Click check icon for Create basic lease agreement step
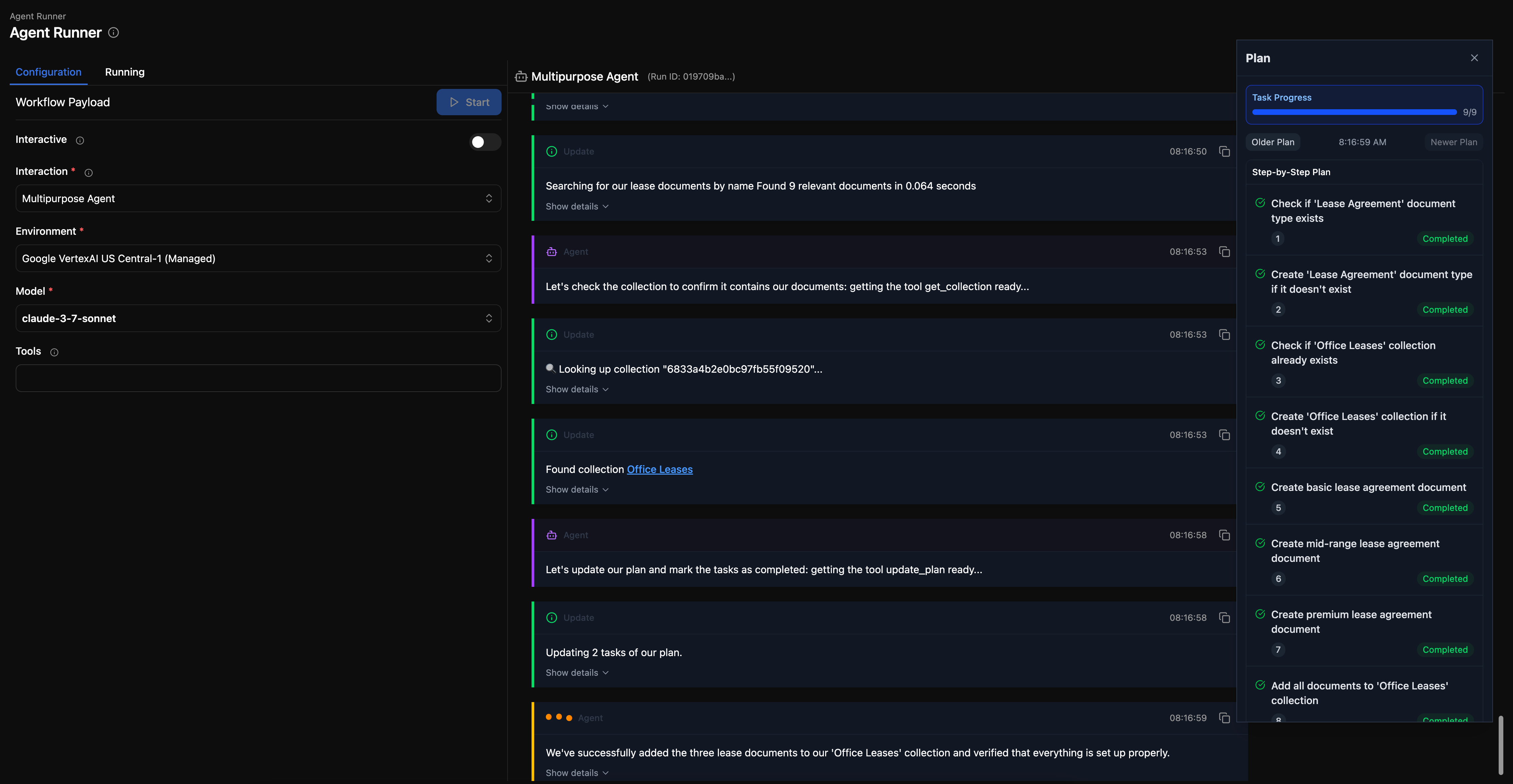The height and width of the screenshot is (784, 1513). click(1260, 487)
